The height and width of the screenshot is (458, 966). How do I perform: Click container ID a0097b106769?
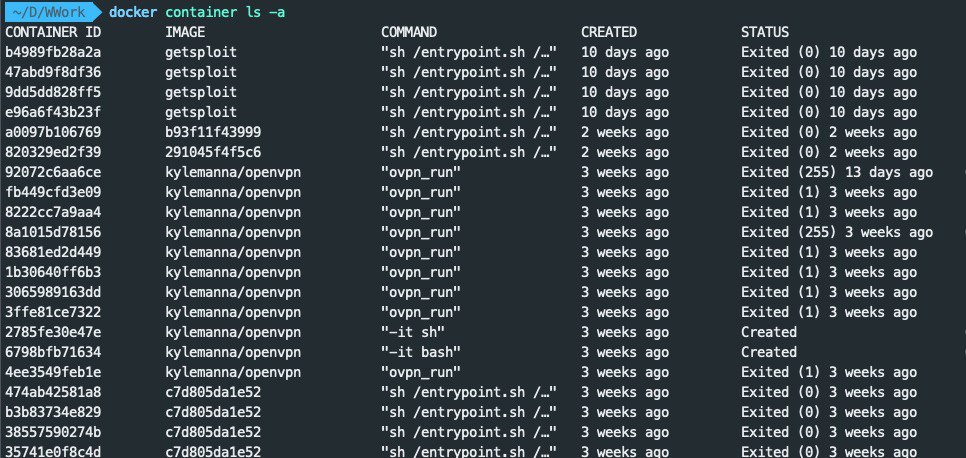coord(53,132)
